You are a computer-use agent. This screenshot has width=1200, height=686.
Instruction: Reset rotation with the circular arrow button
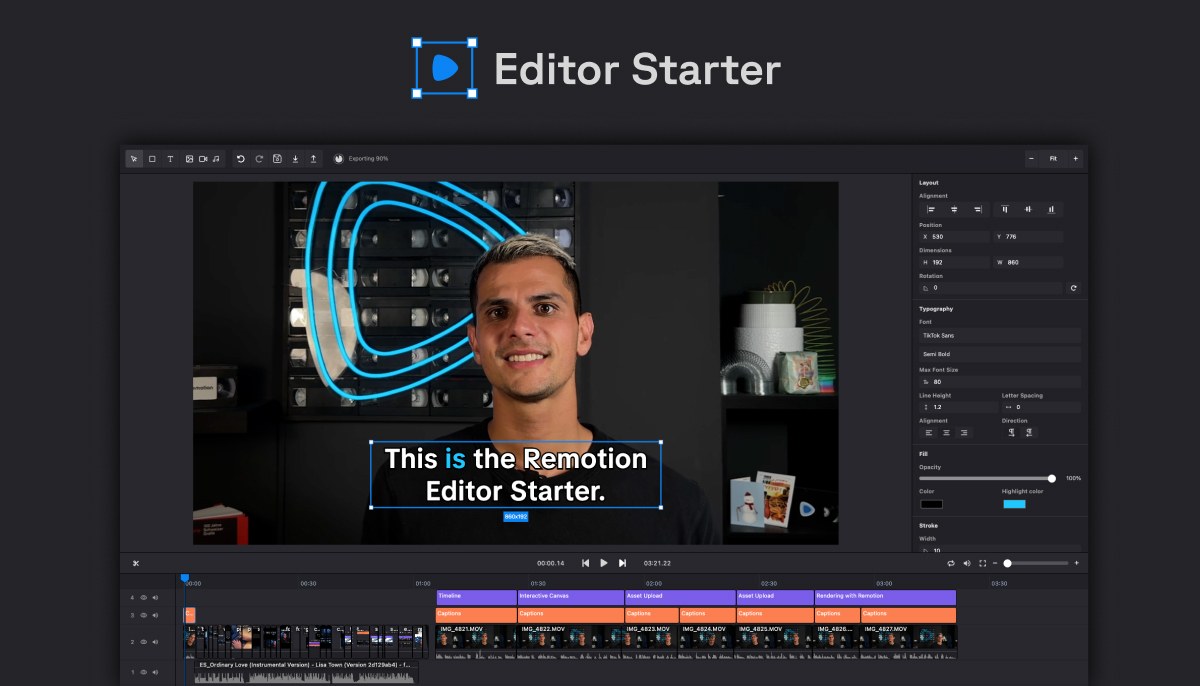1071,288
